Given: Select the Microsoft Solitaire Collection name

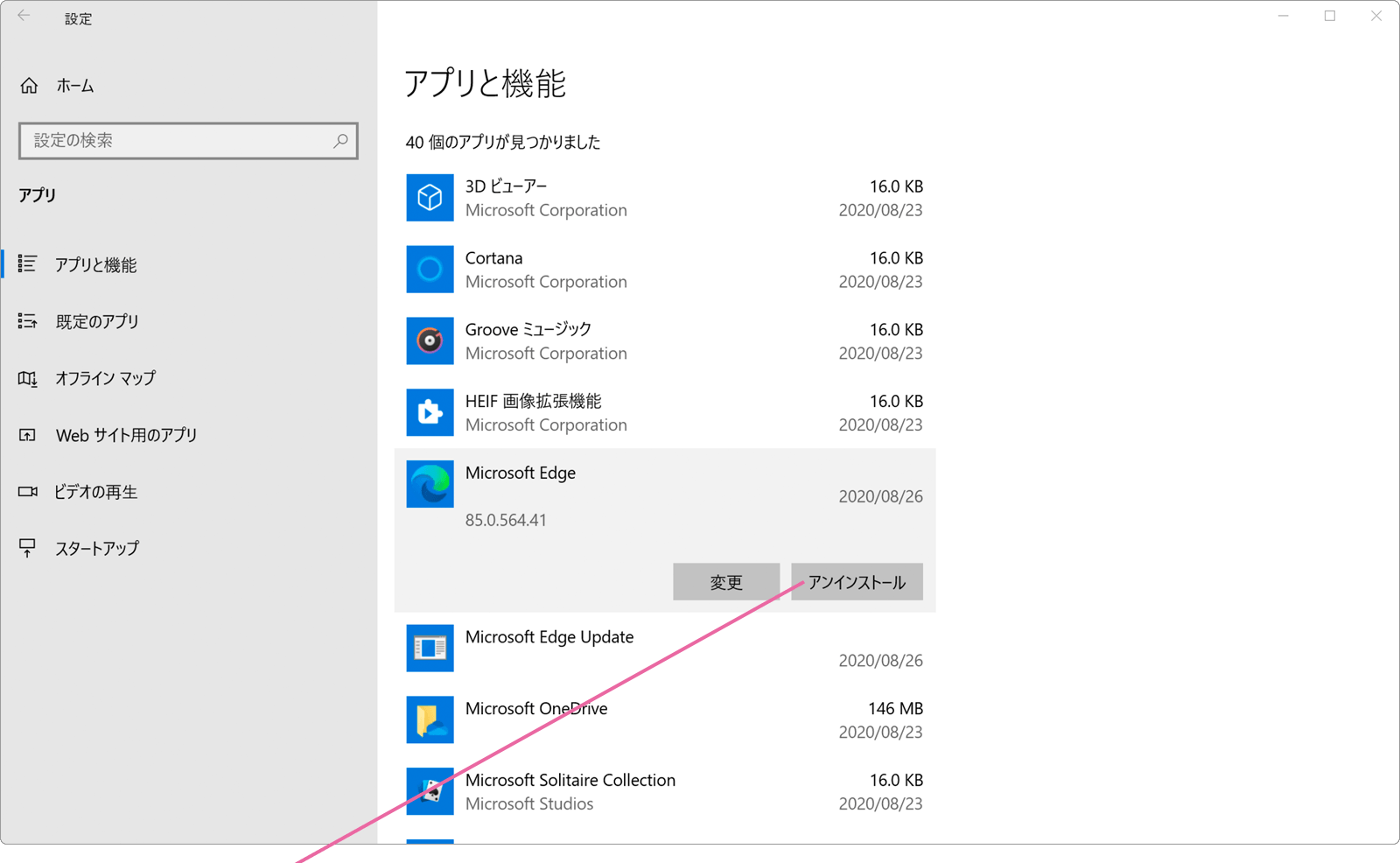Looking at the screenshot, I should [x=570, y=781].
